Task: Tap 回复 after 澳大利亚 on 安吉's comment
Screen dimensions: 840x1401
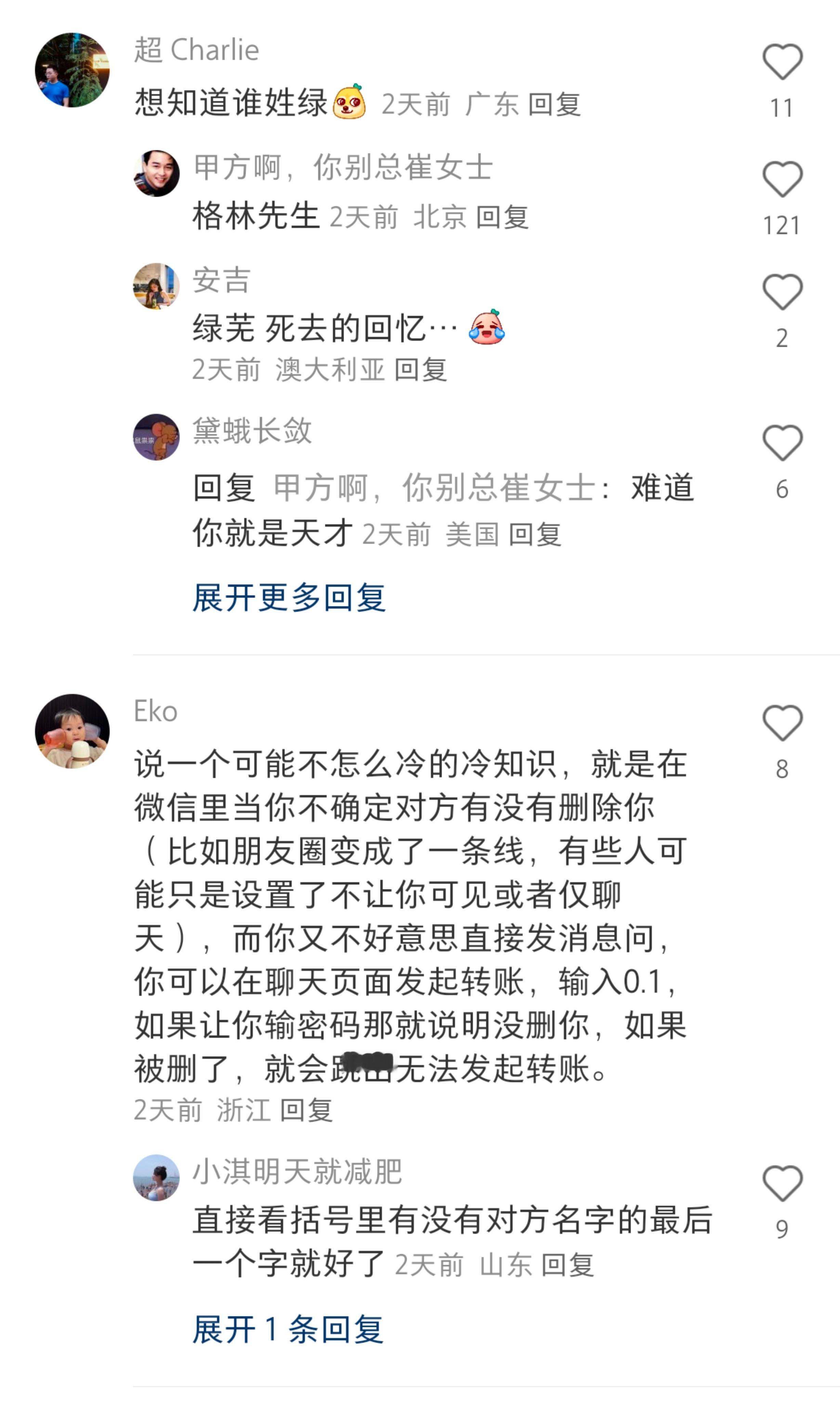Action: (421, 370)
